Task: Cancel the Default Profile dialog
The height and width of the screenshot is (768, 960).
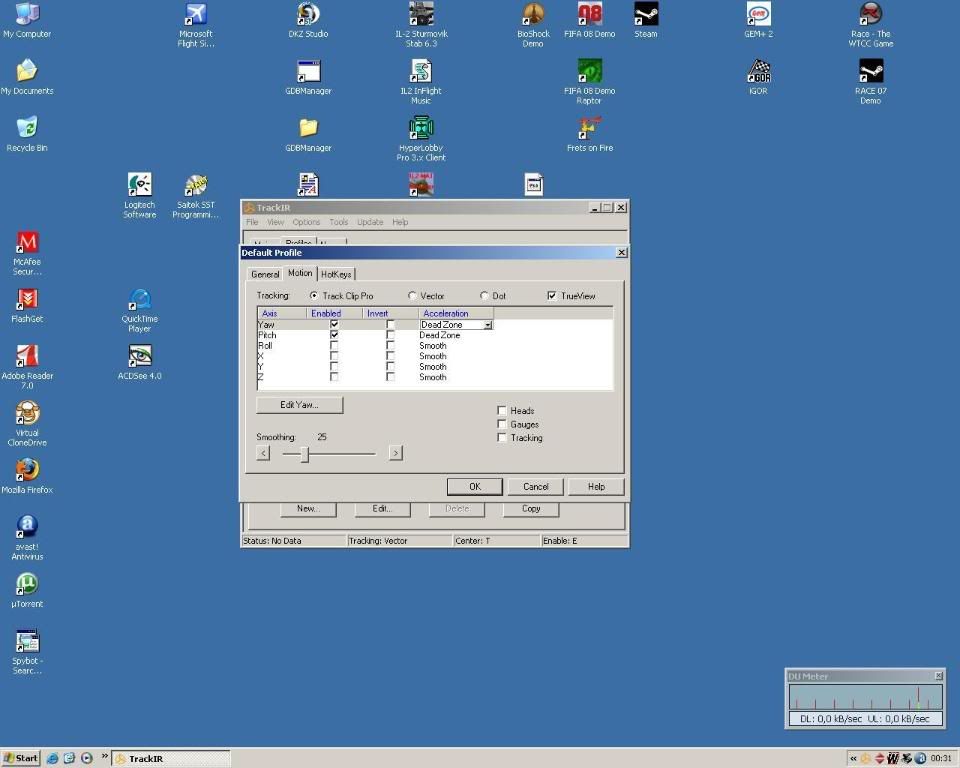Action: point(535,486)
